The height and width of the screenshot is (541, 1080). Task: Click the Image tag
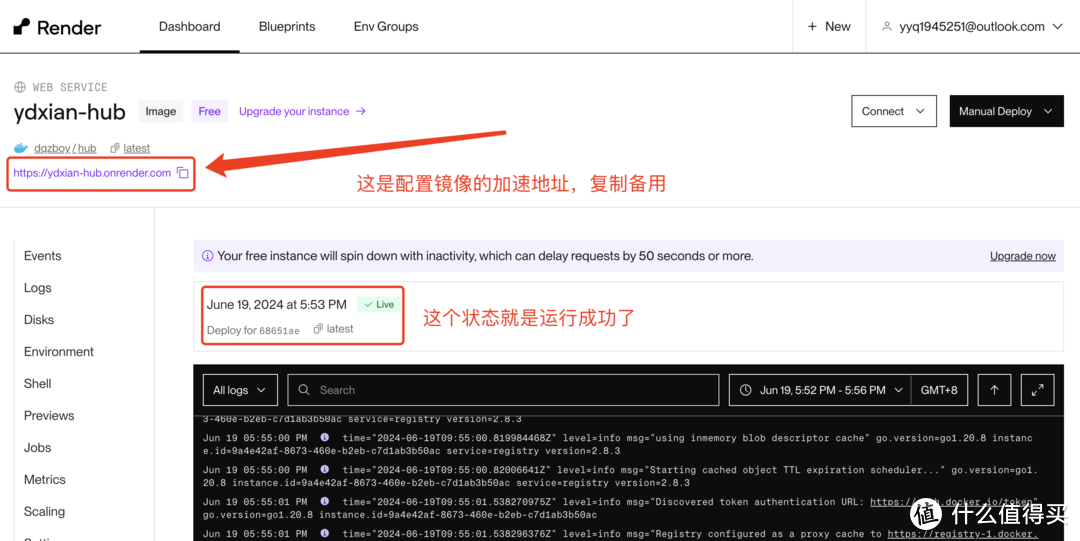[160, 111]
